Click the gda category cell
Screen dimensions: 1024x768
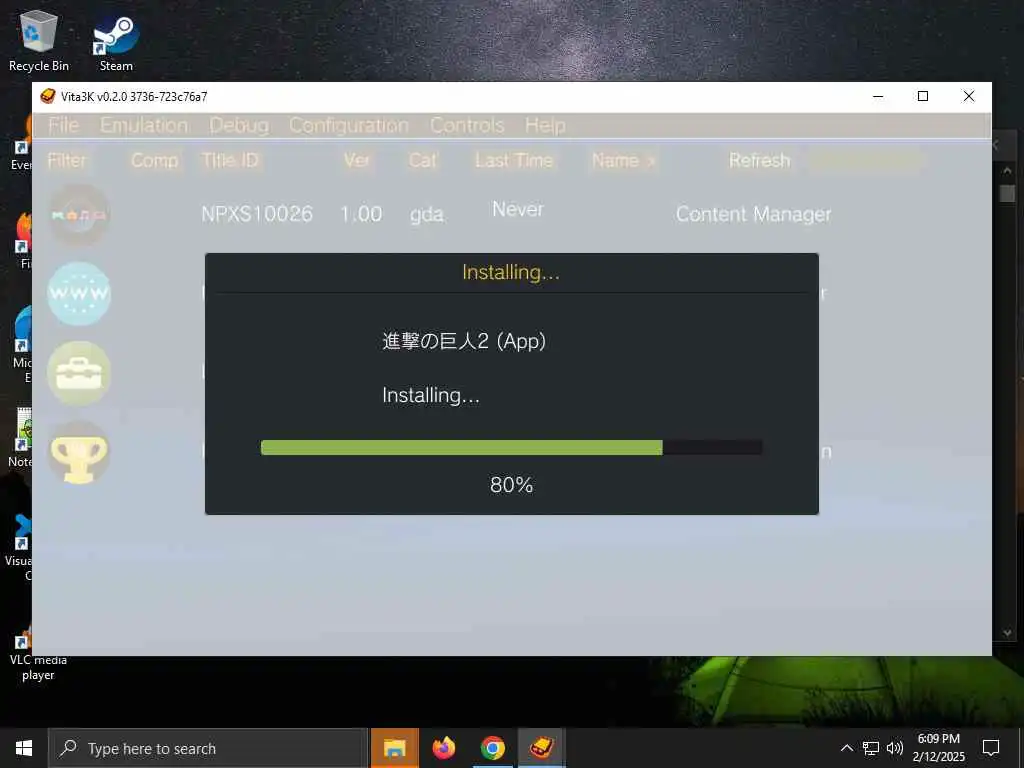click(427, 215)
